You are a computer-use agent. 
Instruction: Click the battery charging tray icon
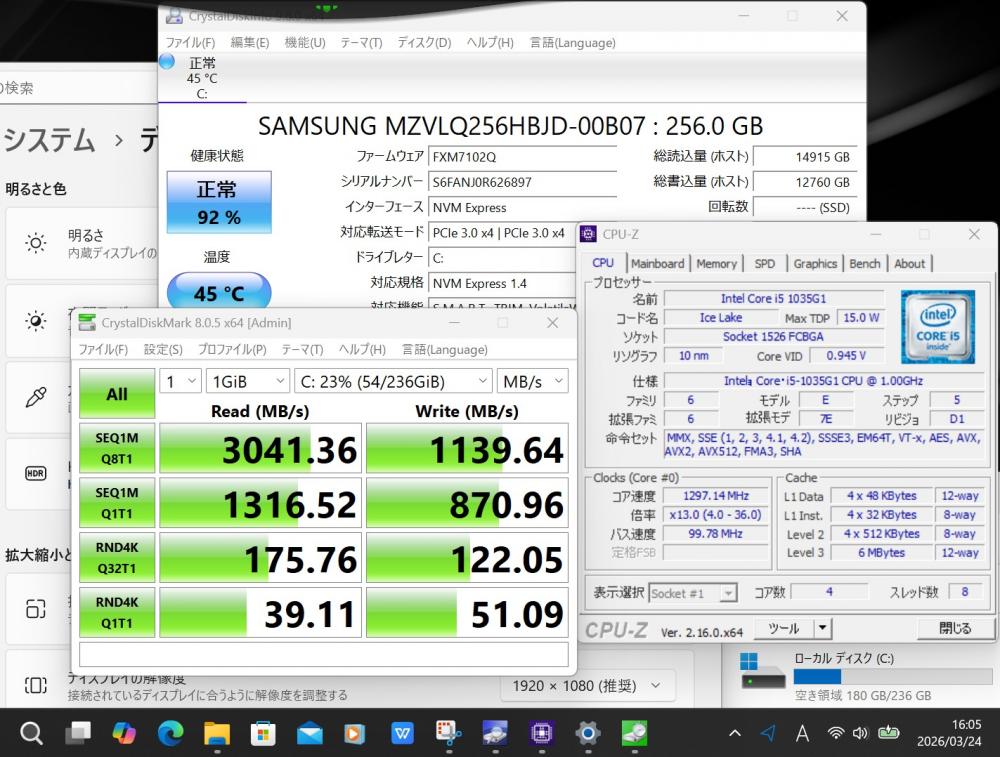click(x=888, y=733)
